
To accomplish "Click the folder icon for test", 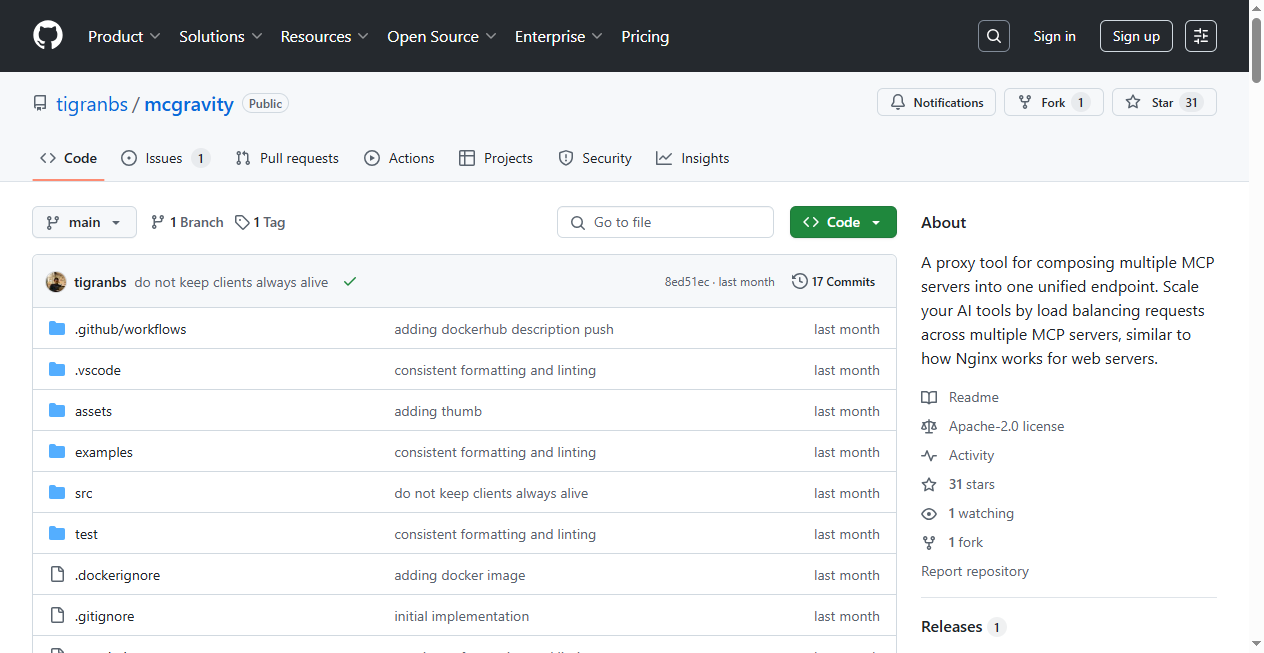I will click(57, 534).
